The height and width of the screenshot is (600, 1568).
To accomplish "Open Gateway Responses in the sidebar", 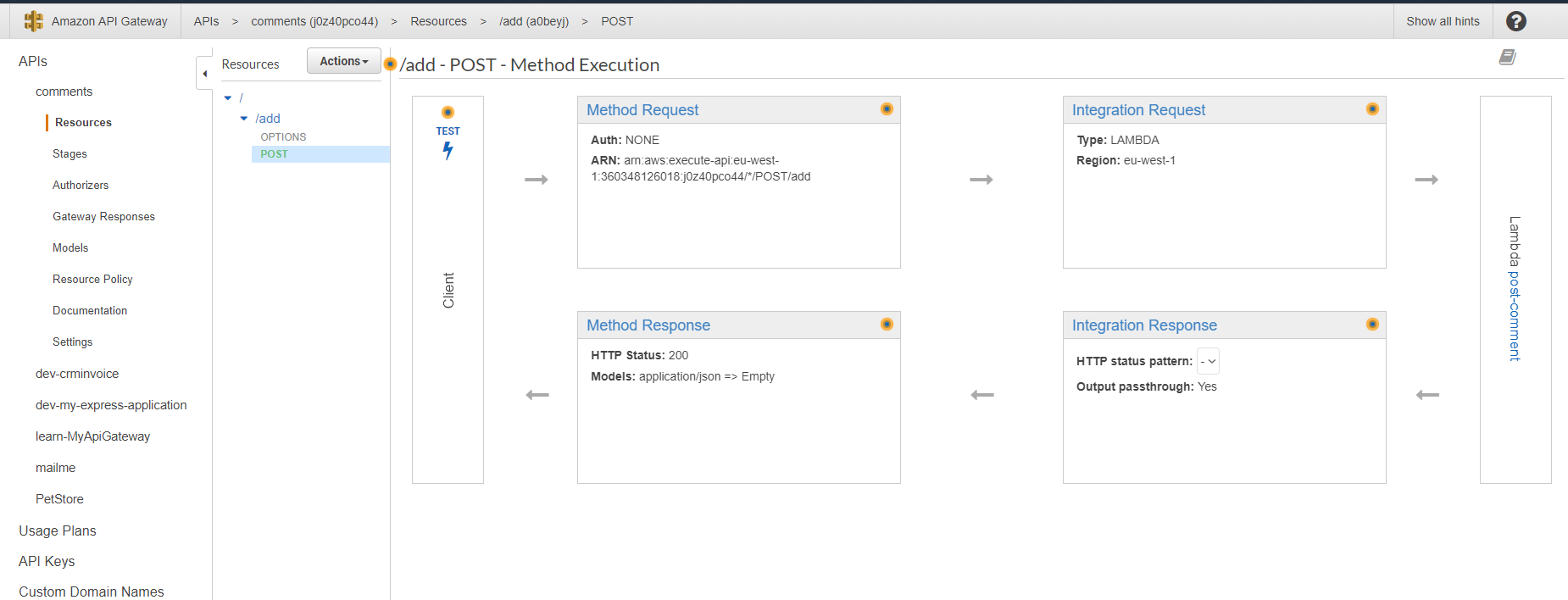I will pos(103,217).
